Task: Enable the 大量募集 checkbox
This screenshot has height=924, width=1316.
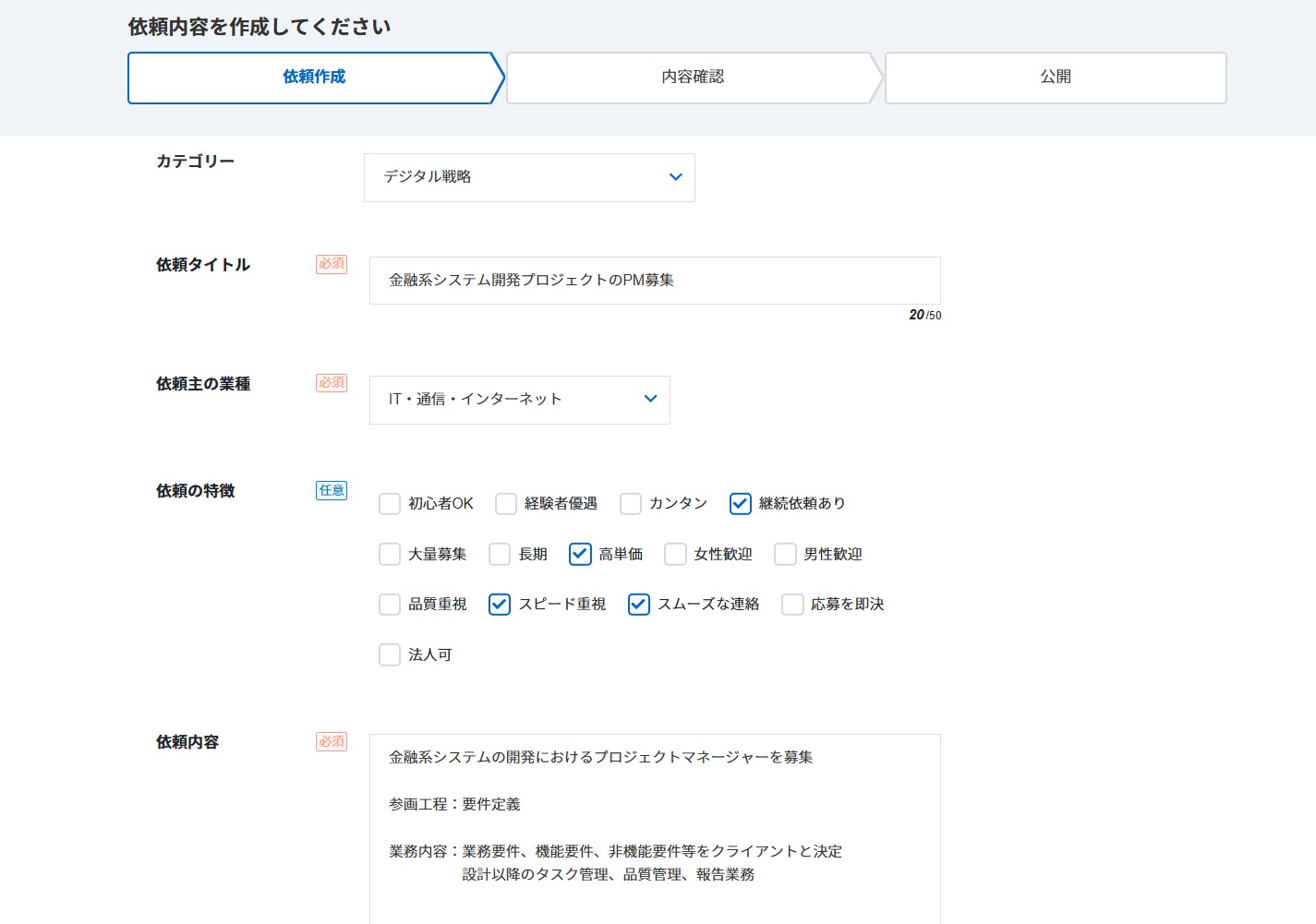Action: (390, 555)
